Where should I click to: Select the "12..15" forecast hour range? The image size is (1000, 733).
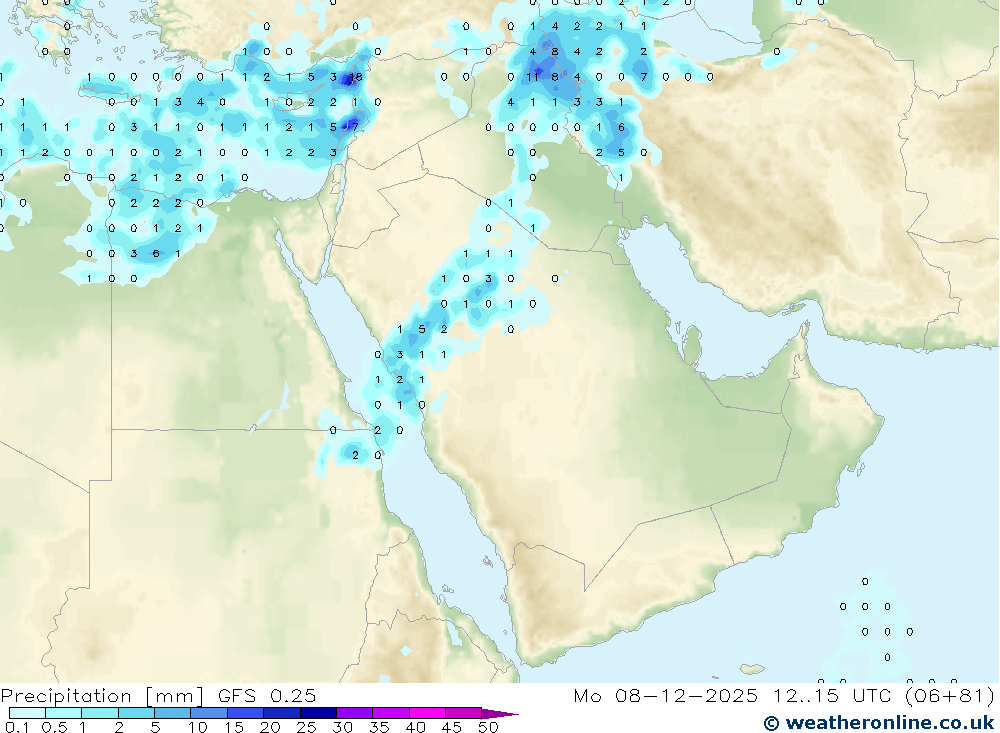pyautogui.click(x=805, y=695)
